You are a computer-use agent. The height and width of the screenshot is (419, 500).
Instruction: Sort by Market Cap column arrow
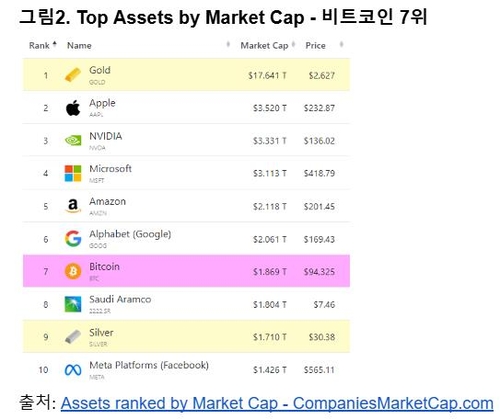point(294,45)
